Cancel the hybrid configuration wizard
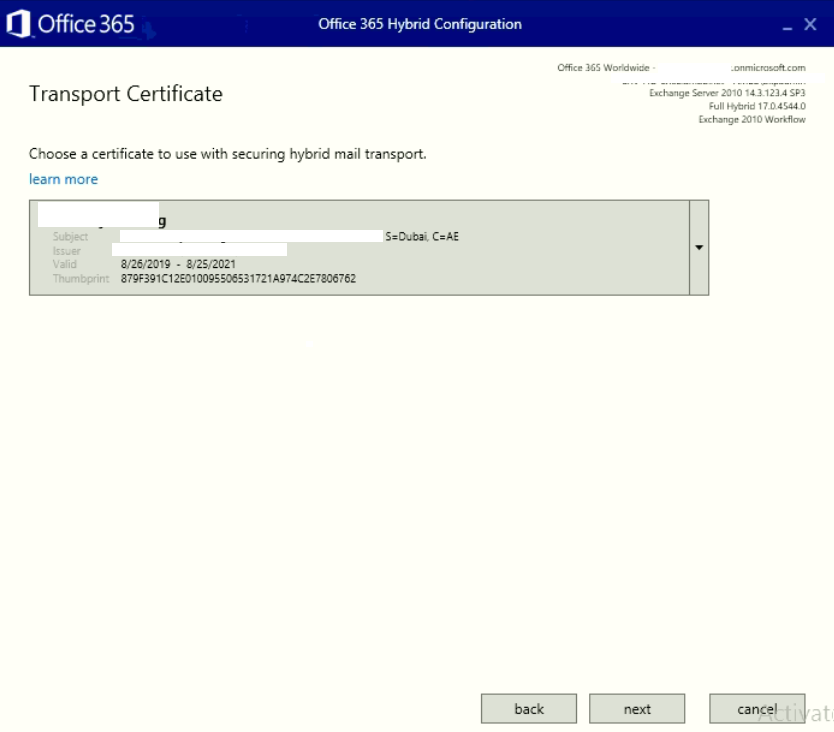 (x=757, y=709)
